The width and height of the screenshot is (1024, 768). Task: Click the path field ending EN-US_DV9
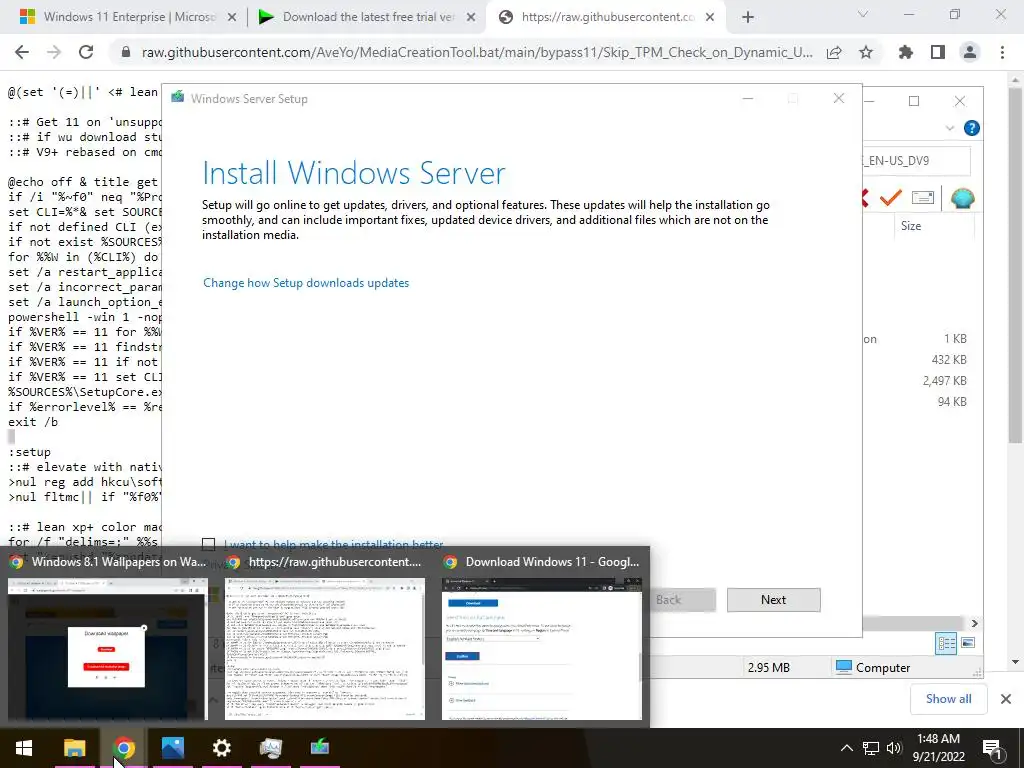(916, 161)
